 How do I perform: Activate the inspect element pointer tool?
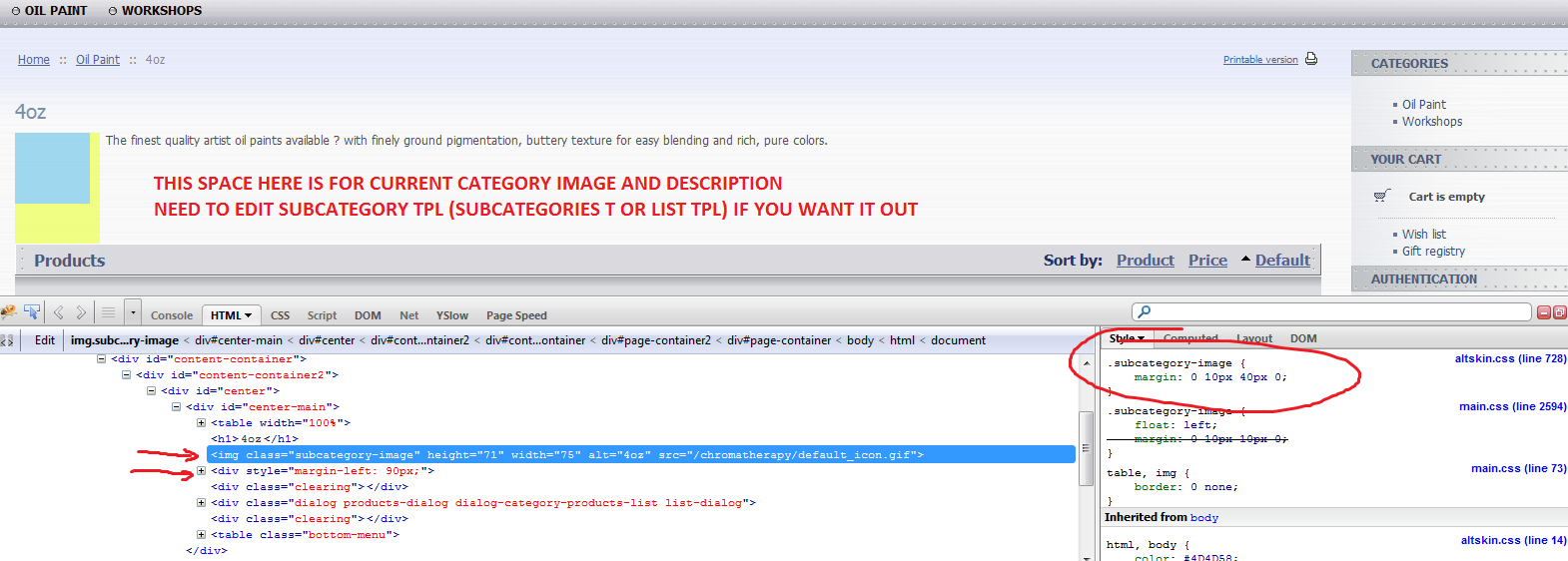(x=32, y=313)
